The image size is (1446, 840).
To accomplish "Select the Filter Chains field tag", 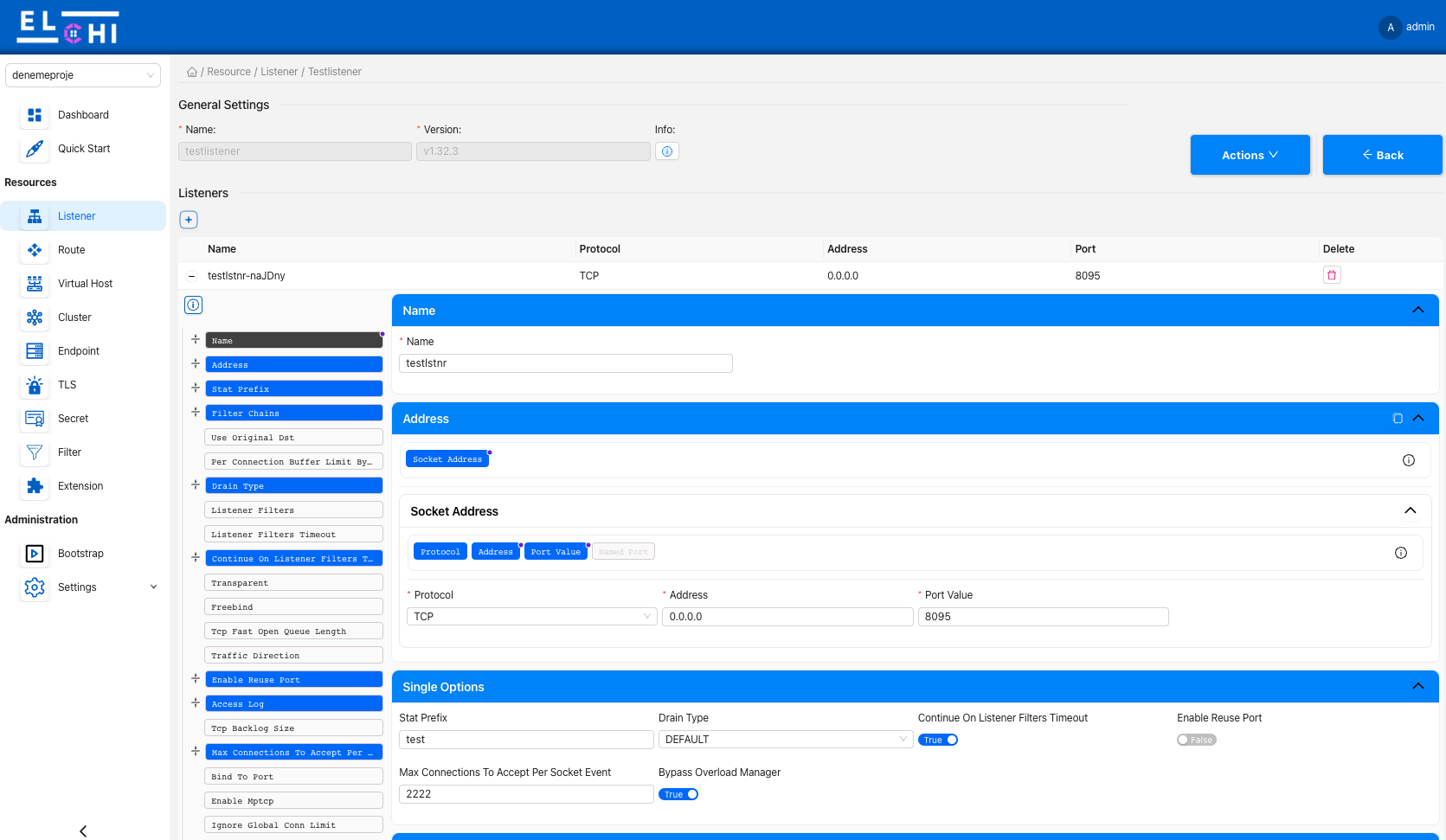I will click(x=293, y=414).
